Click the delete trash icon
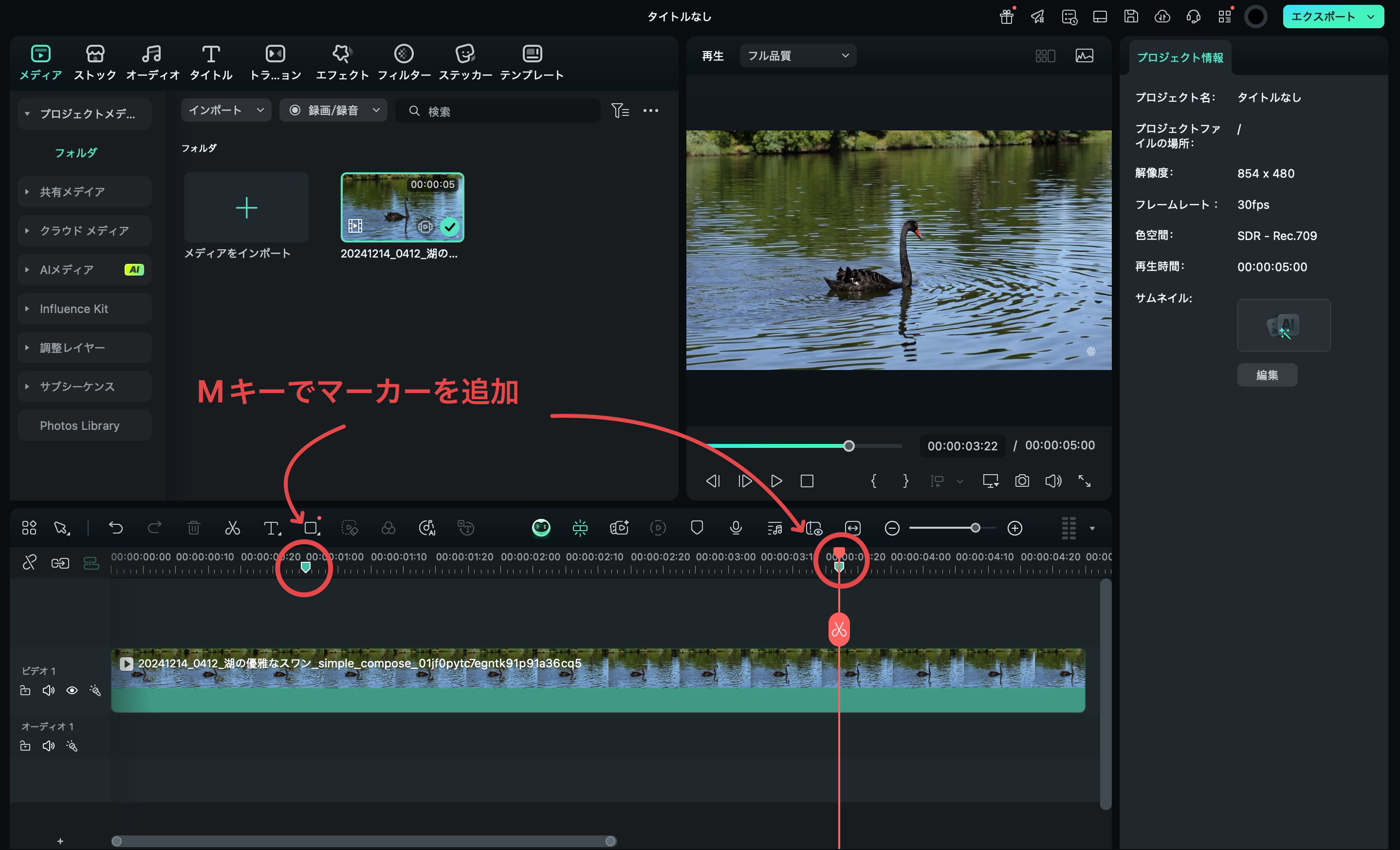The image size is (1400, 850). pos(194,528)
